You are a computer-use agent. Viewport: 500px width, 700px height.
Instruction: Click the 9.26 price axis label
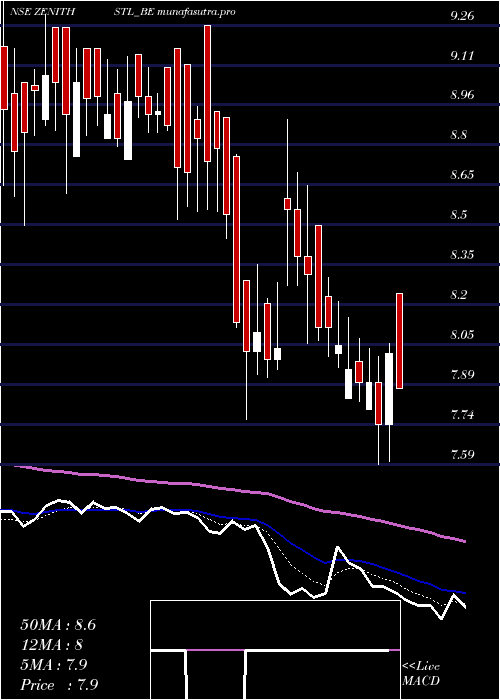(462, 17)
